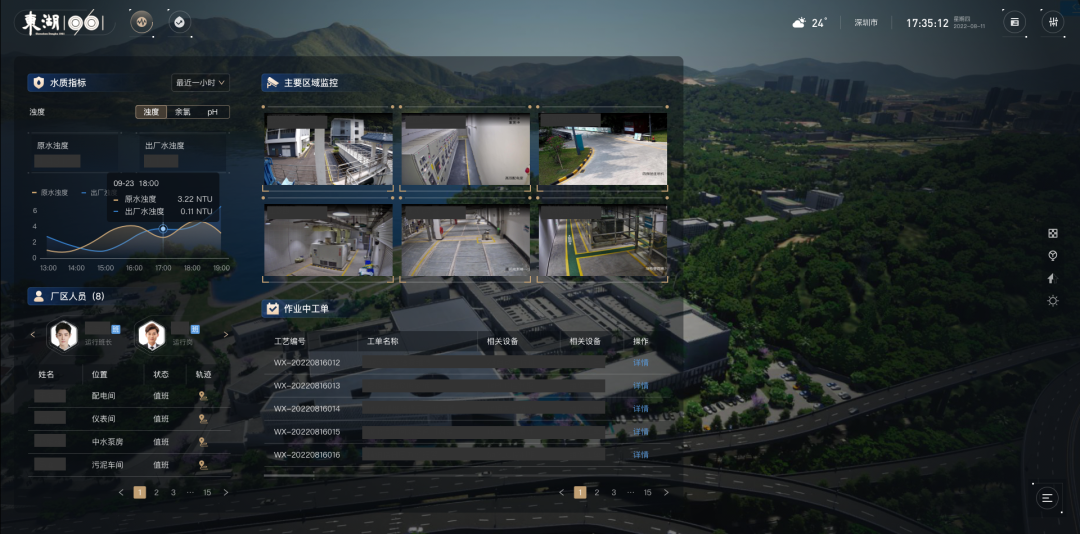
Task: Click the weather cloud icon in header
Action: [x=799, y=23]
